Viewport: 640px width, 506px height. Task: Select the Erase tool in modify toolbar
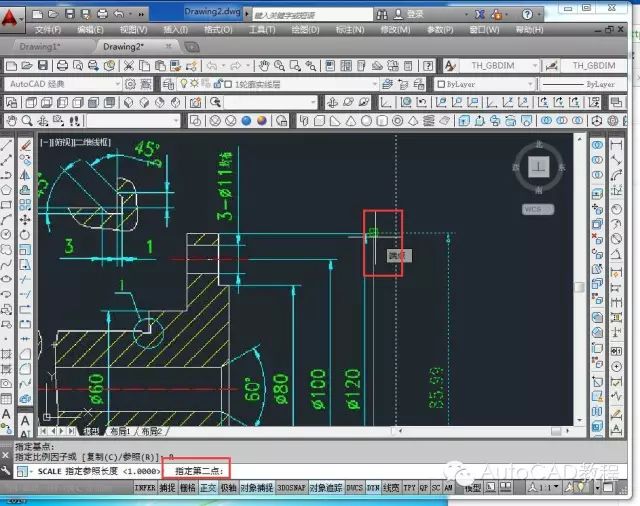pos(25,144)
